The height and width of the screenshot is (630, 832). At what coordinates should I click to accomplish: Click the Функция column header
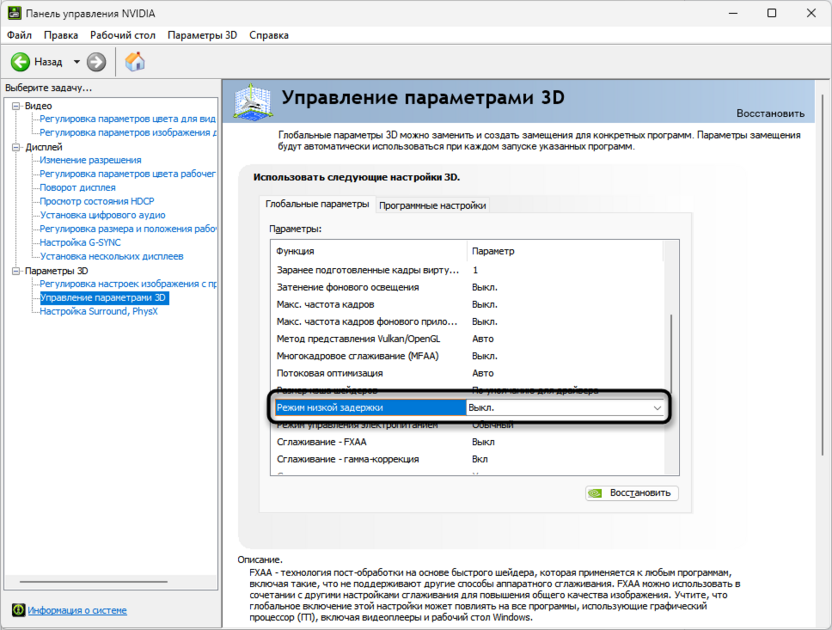(x=369, y=251)
